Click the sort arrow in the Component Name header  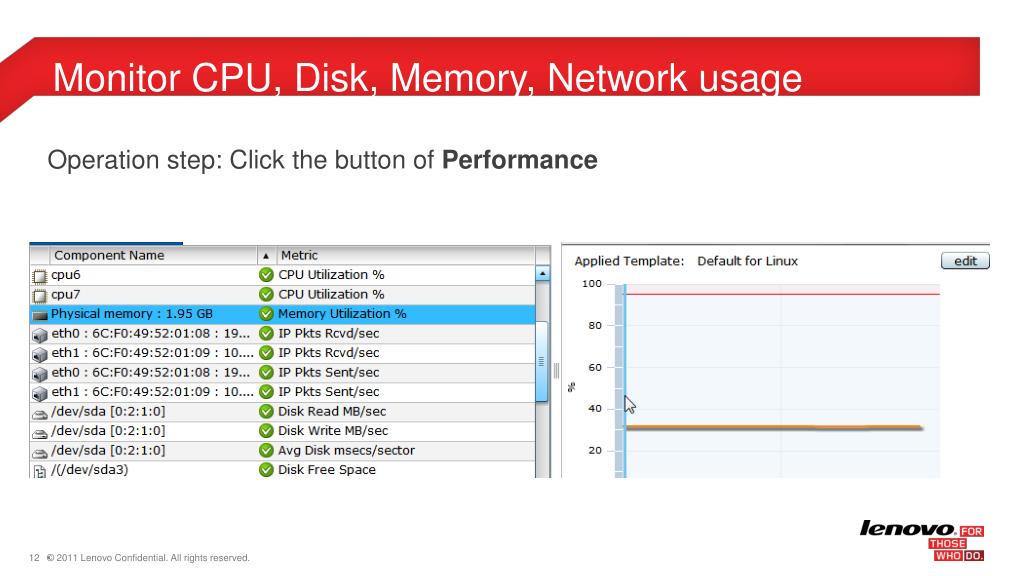click(x=265, y=256)
